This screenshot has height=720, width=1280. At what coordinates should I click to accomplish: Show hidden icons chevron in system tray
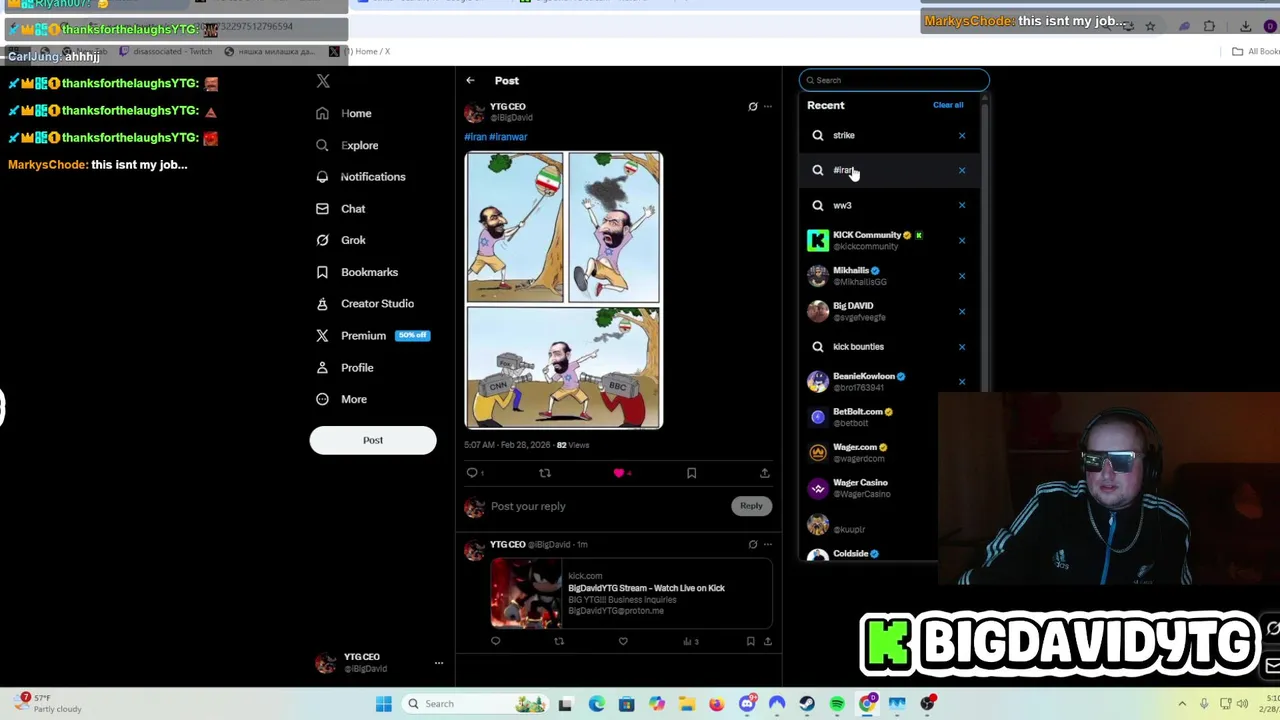[x=1182, y=704]
